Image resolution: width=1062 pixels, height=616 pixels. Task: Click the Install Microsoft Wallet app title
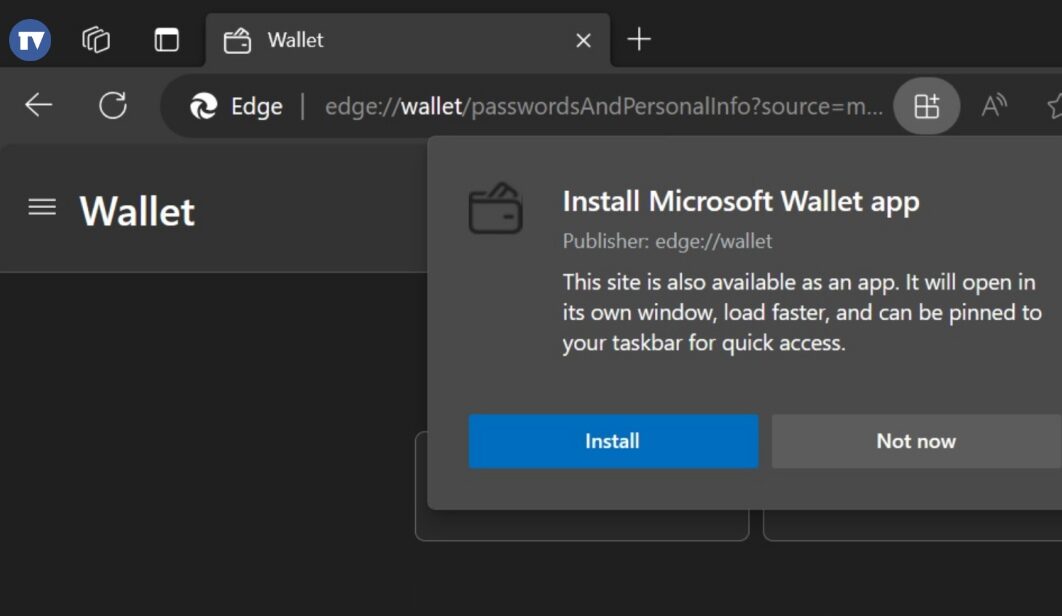pos(741,201)
